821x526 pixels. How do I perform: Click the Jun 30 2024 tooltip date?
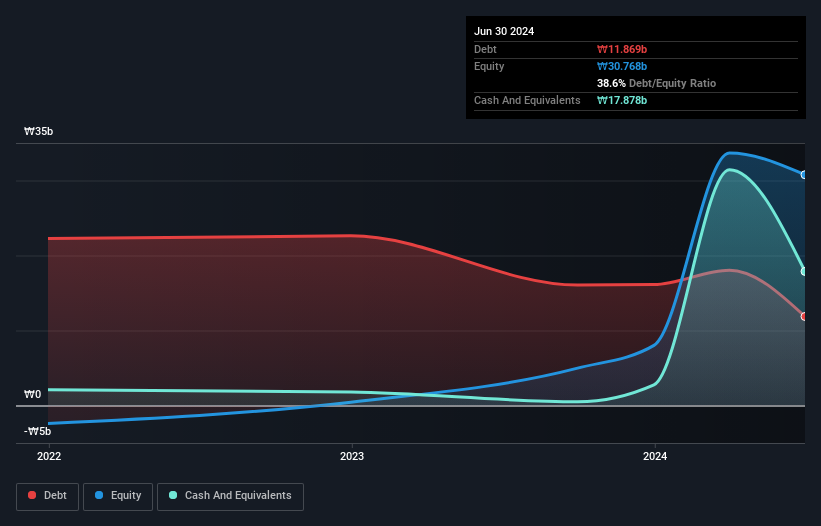(x=504, y=31)
